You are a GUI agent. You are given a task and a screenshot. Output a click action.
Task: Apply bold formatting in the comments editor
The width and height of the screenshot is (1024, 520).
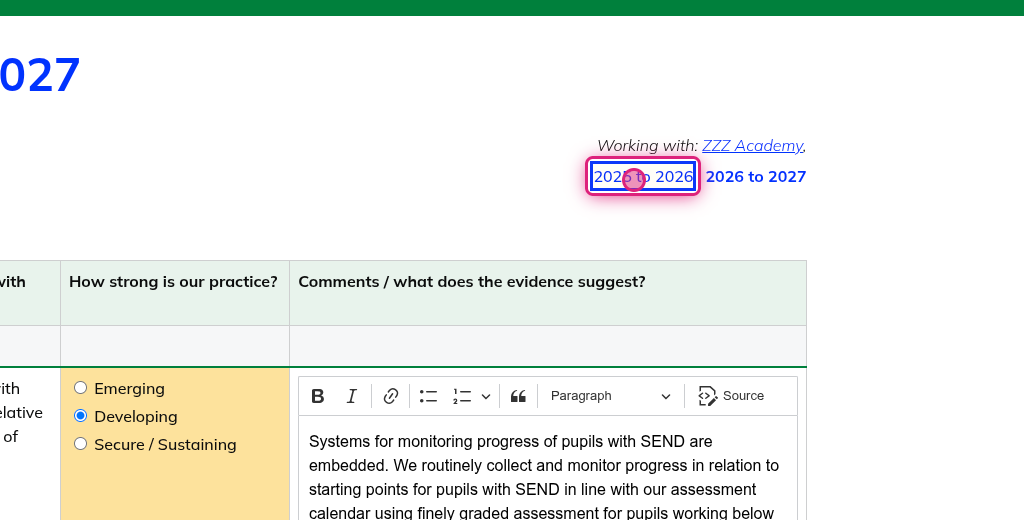tap(317, 396)
